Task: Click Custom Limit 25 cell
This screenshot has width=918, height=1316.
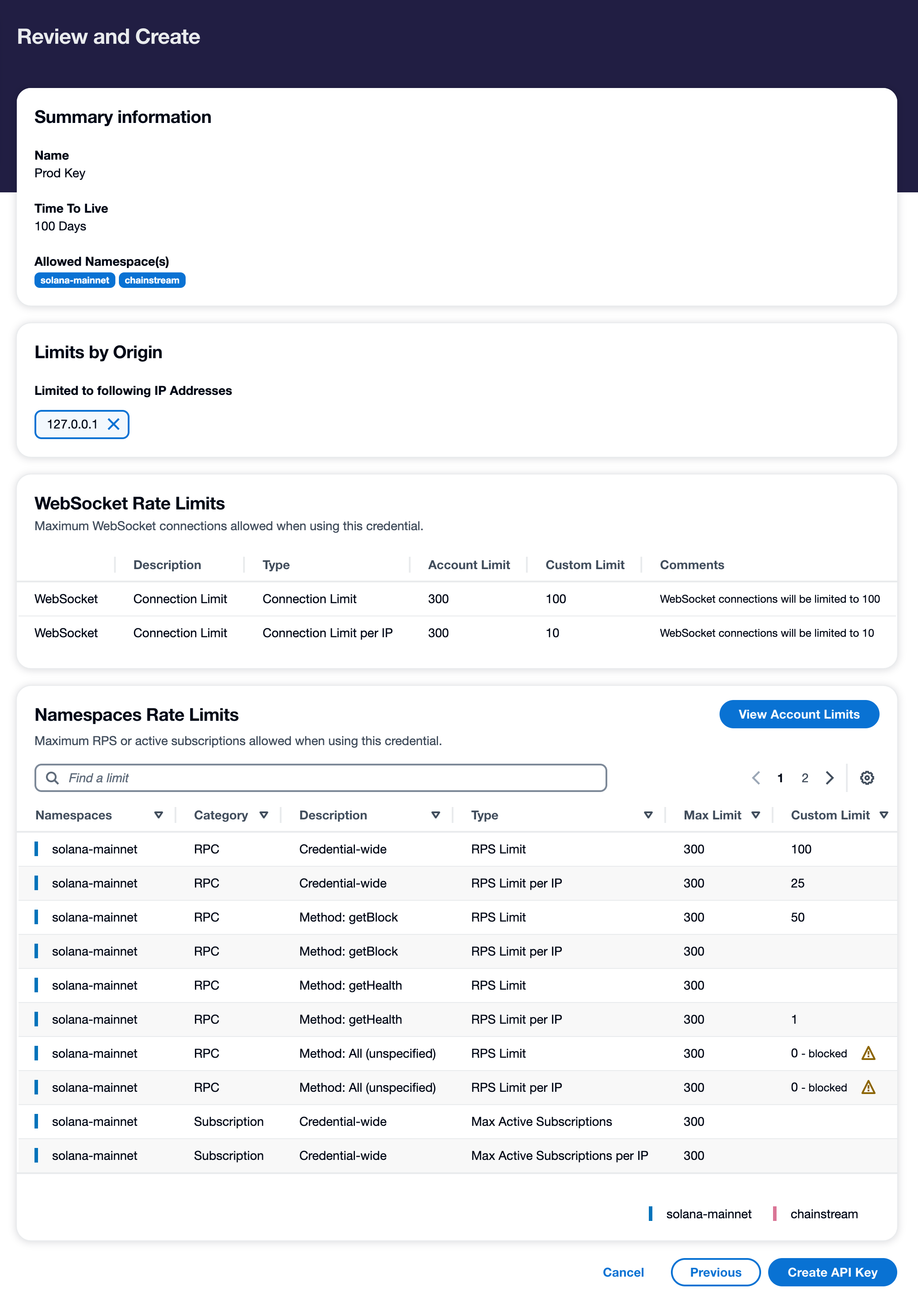Action: [x=798, y=883]
